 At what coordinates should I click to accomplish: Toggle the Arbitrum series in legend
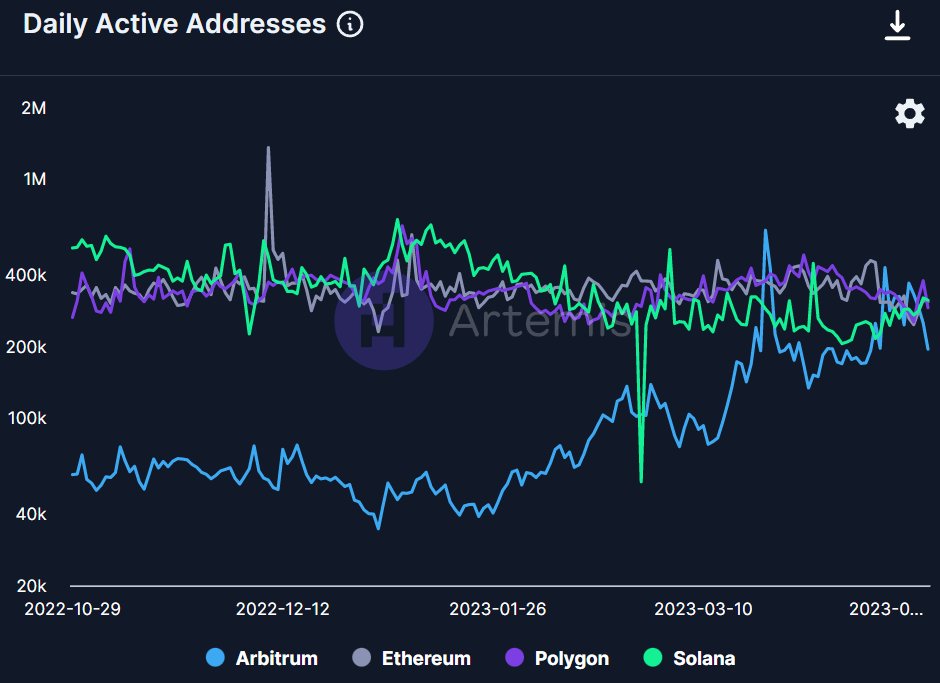261,658
